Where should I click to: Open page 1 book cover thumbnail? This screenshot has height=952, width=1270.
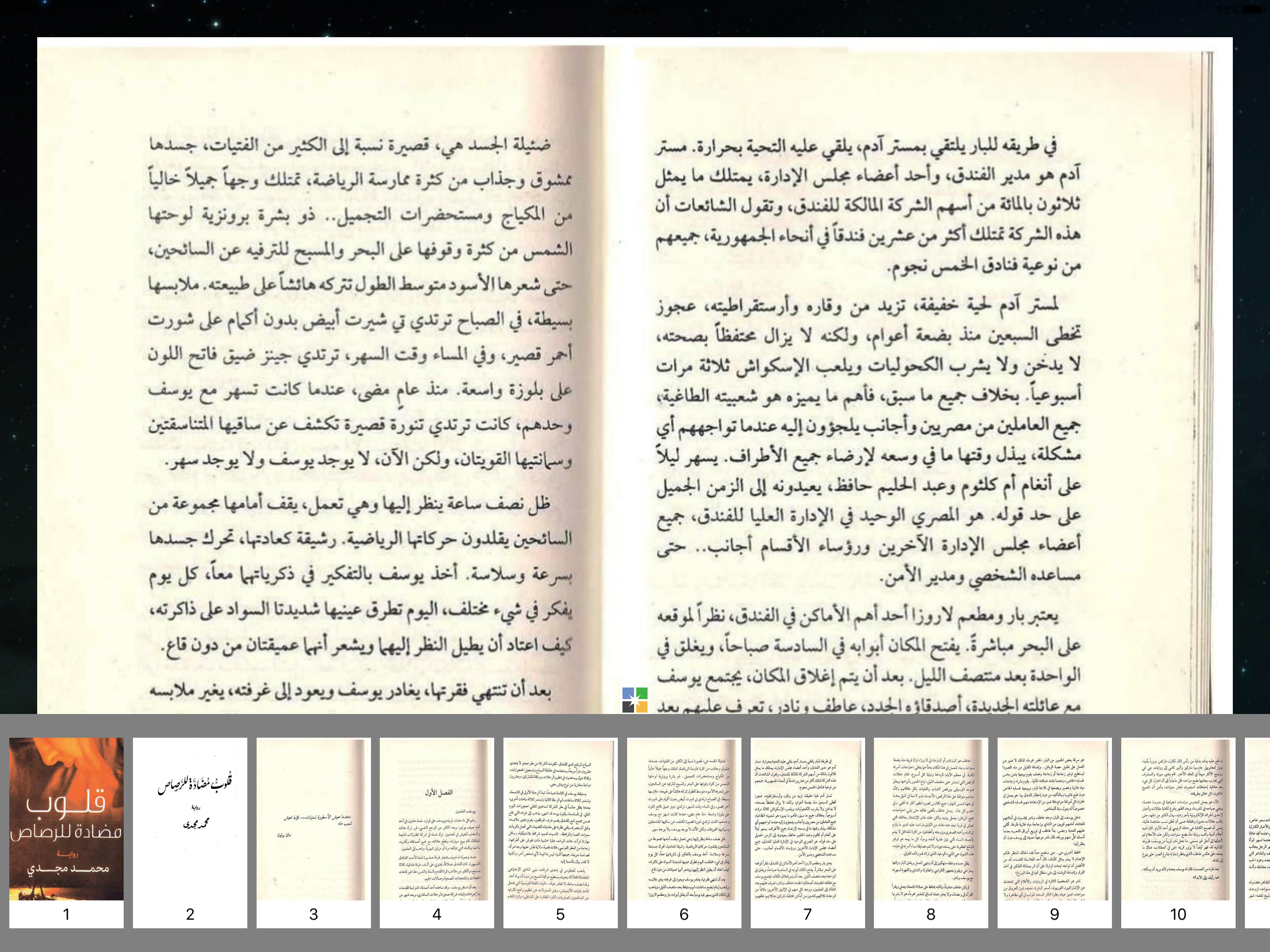click(66, 832)
